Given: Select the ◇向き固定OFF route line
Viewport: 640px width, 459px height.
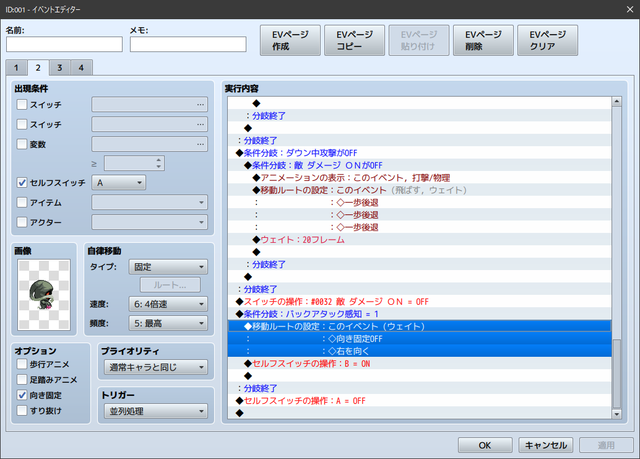Looking at the screenshot, I should (x=419, y=339).
